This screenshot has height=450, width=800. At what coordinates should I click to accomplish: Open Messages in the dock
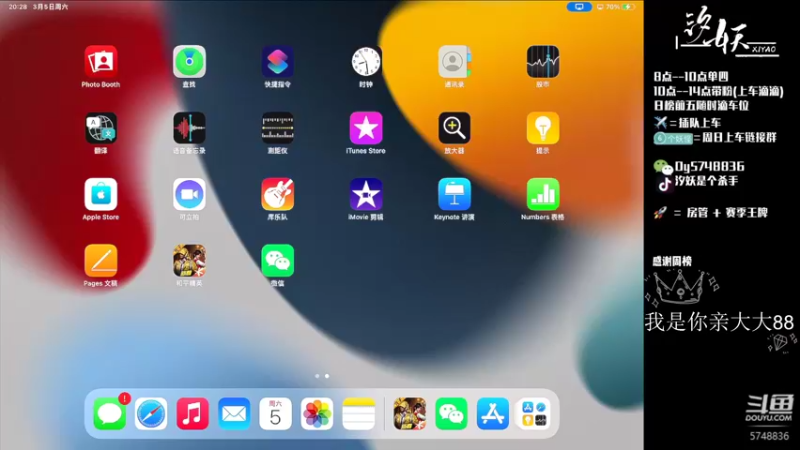click(110, 413)
